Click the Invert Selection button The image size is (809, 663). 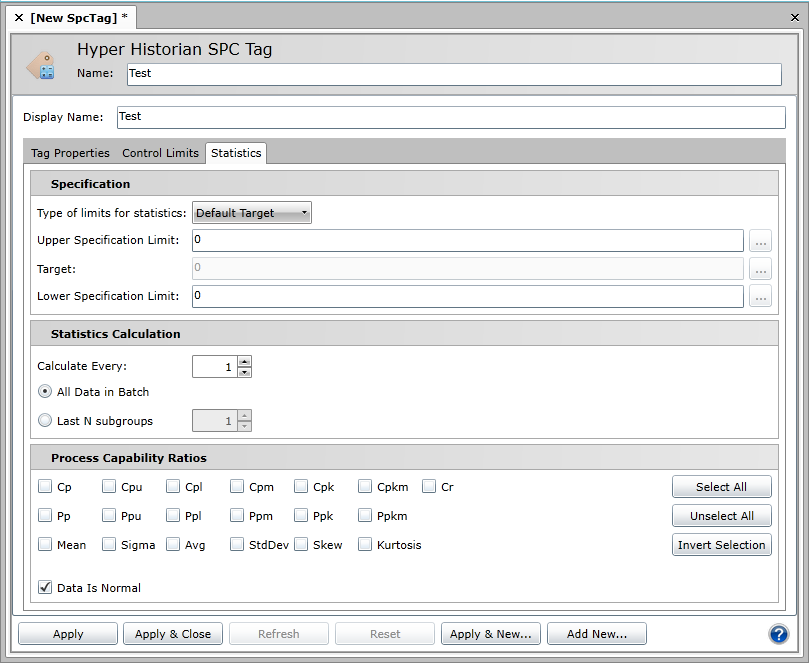click(721, 545)
